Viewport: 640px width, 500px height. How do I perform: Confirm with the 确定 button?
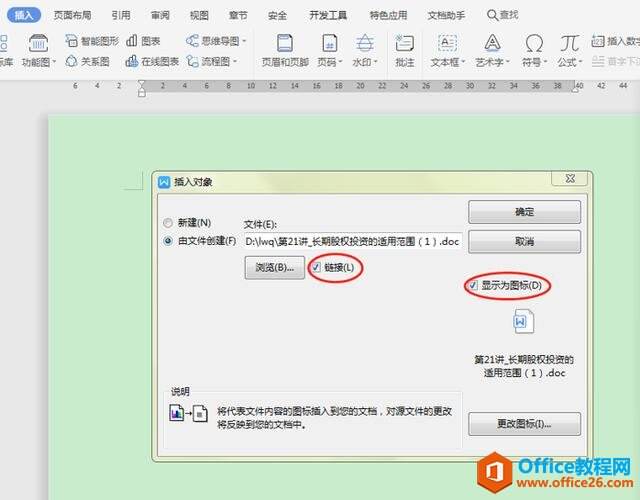524,212
